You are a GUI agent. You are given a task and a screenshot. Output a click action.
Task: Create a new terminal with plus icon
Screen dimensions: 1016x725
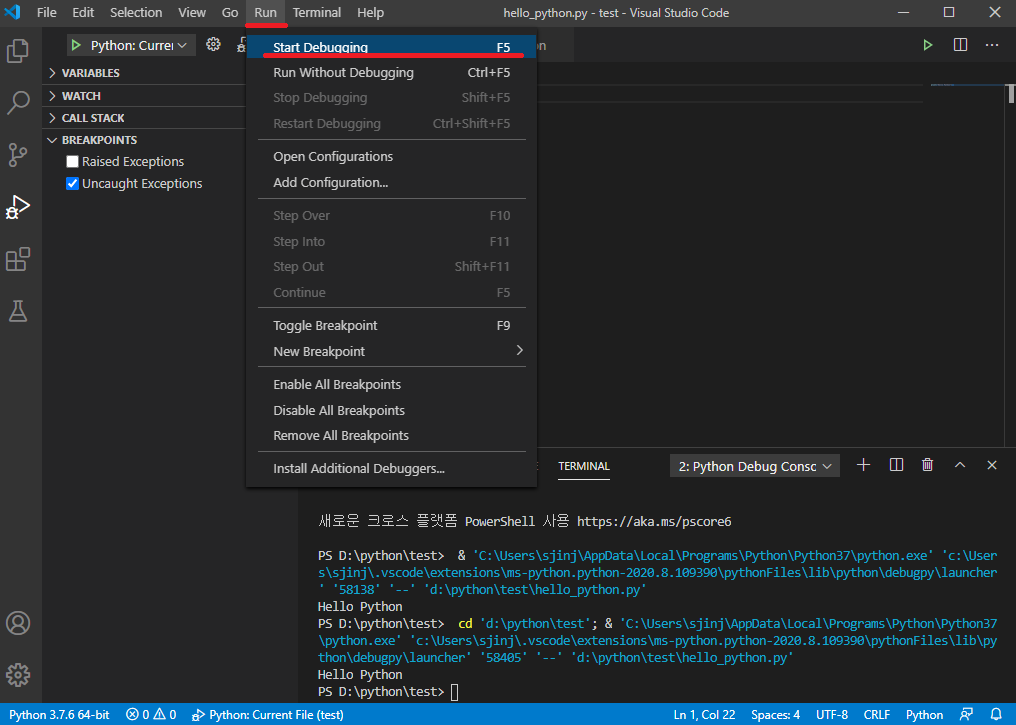pos(863,465)
